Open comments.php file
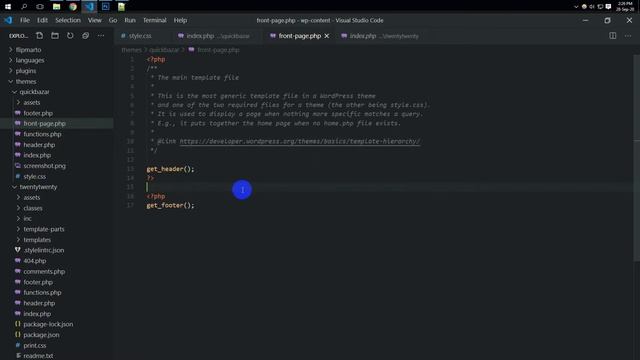 (44, 271)
